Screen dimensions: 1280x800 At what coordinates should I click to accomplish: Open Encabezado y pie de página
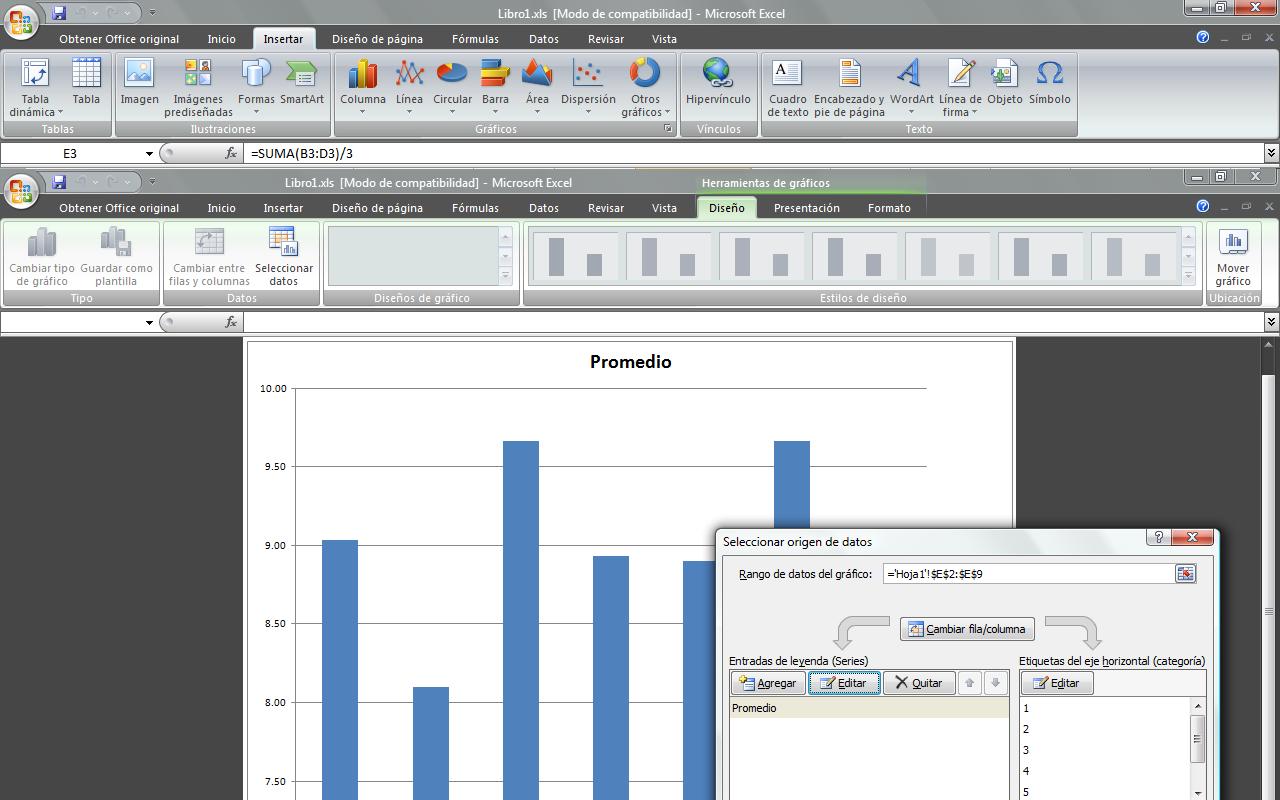point(849,87)
